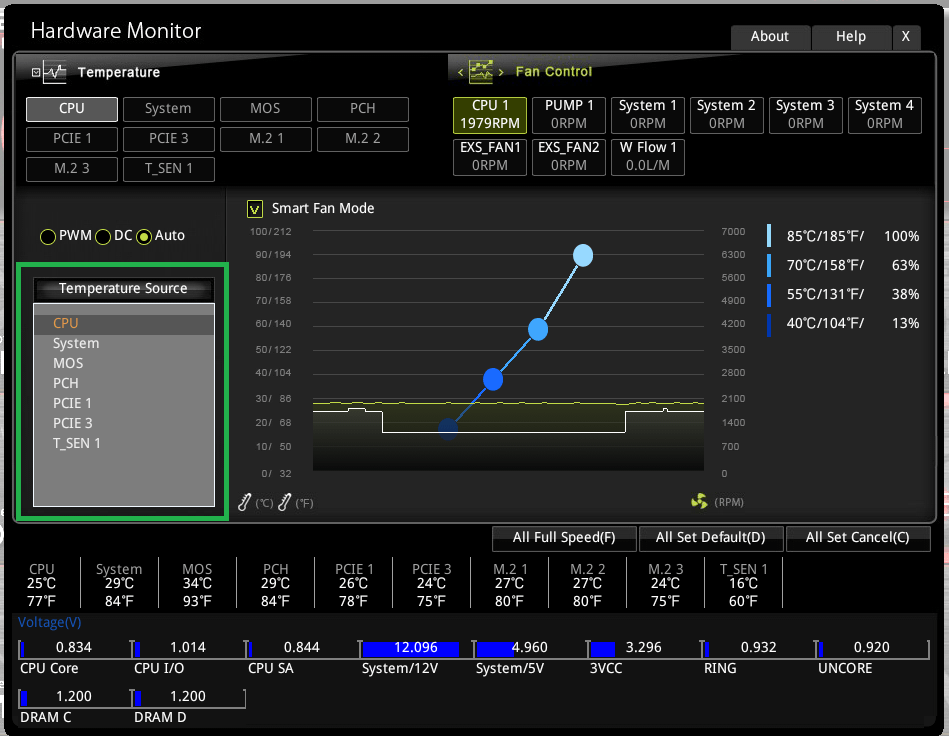The width and height of the screenshot is (949, 736).
Task: Open the Help button
Action: (x=851, y=37)
